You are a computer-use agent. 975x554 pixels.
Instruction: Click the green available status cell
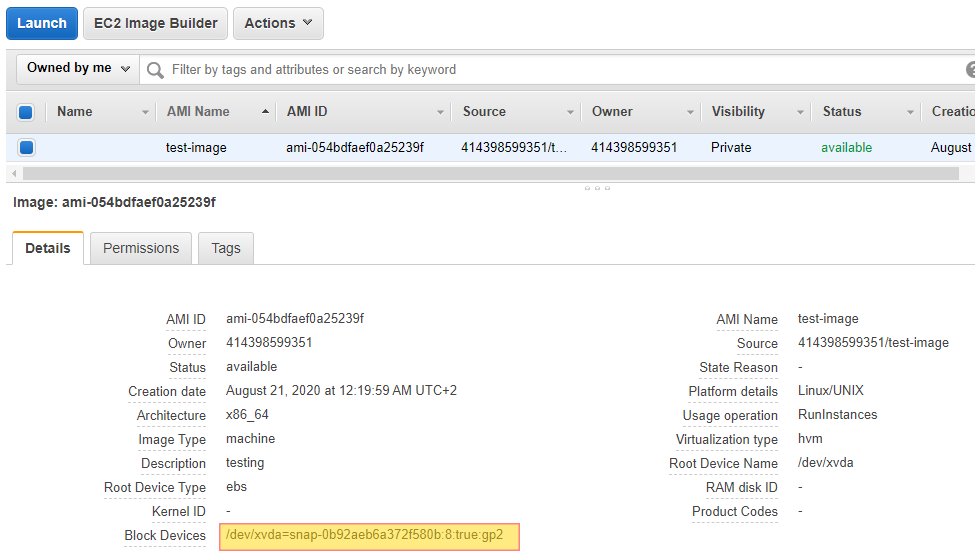point(846,147)
